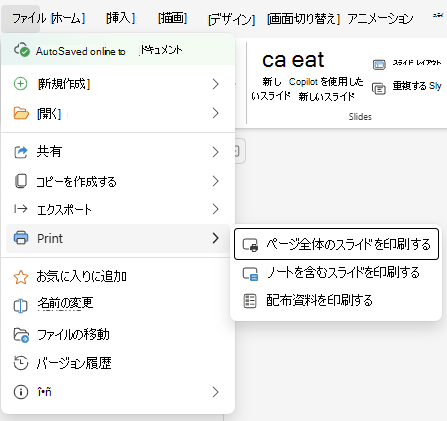Screen dimensions: 447x421
Task: Select the お気に入りに追加 menu entry
Action: (x=118, y=277)
